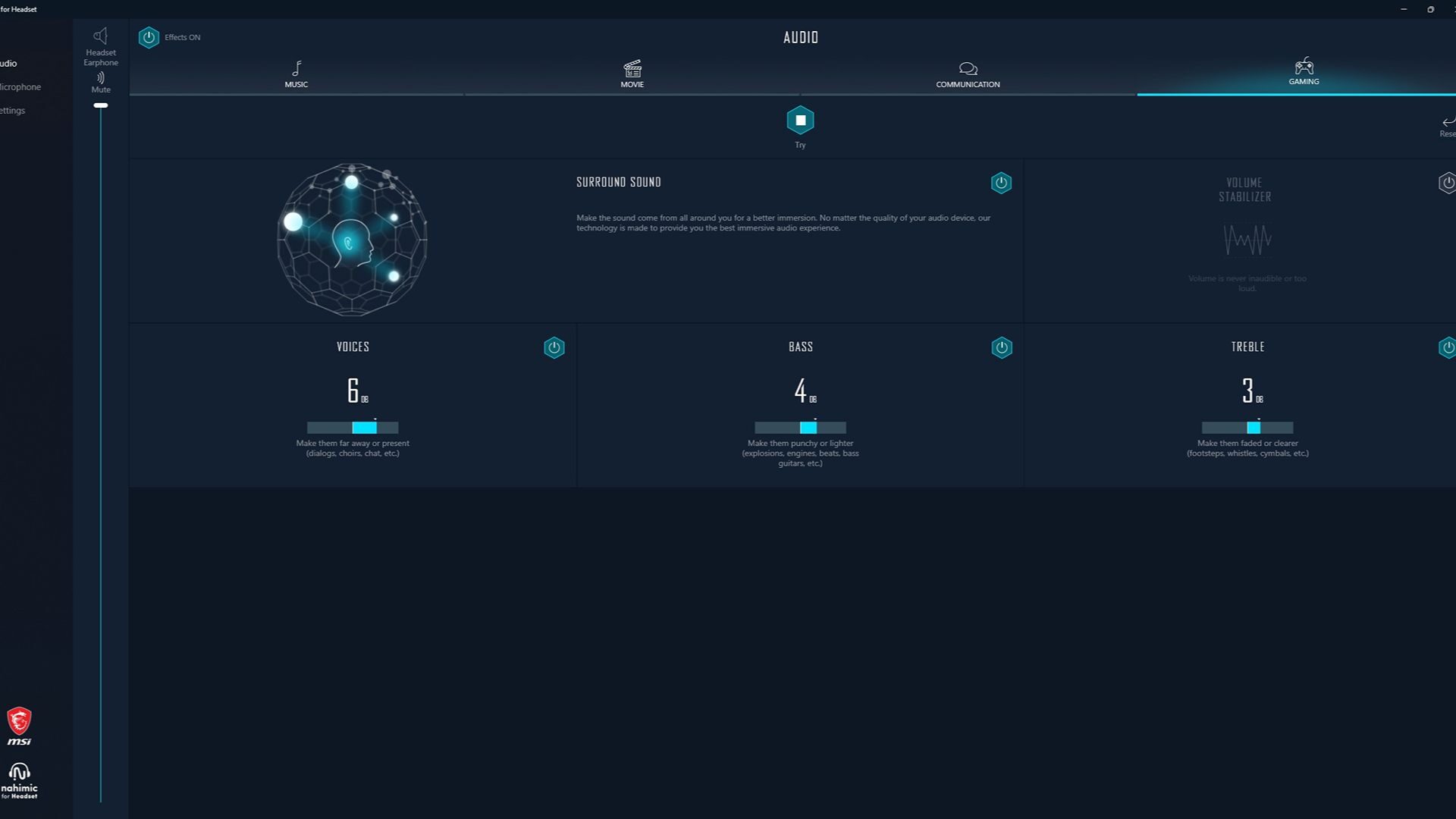Viewport: 1456px width, 819px height.
Task: Switch to the Music profile tab
Action: (x=297, y=74)
